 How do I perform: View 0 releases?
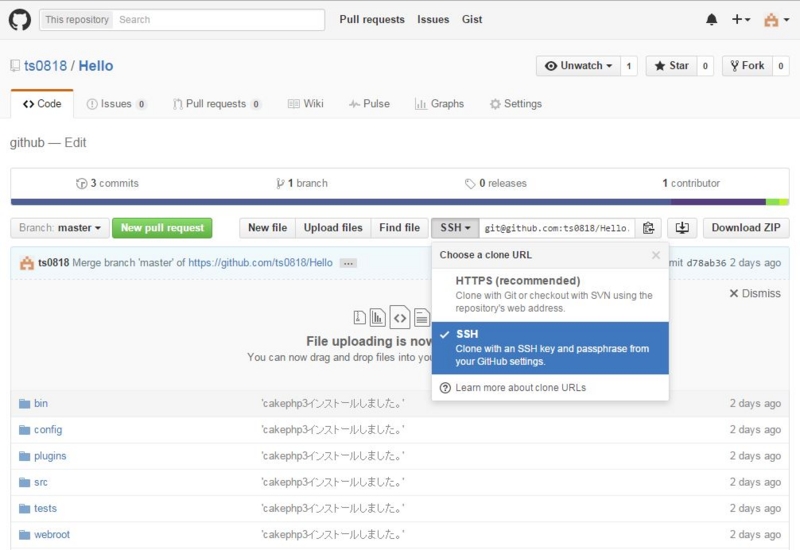tap(495, 183)
